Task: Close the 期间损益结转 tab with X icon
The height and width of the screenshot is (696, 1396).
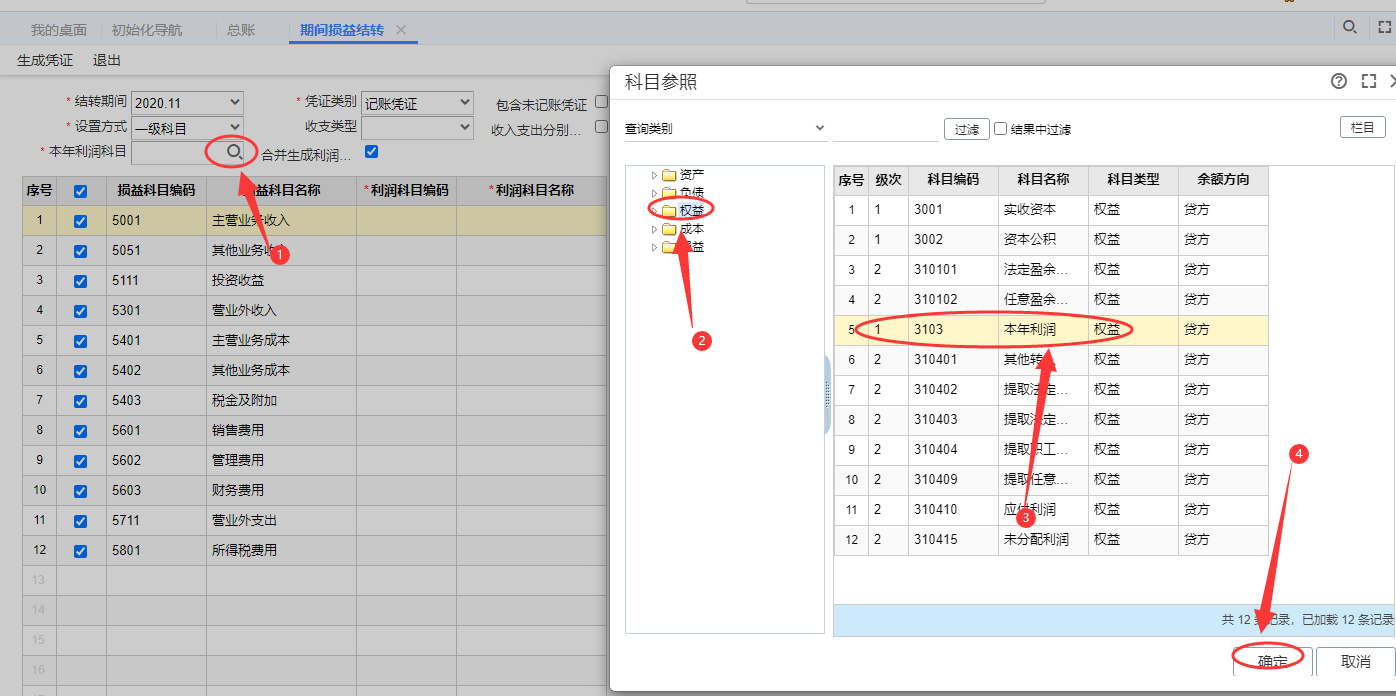Action: [x=401, y=30]
